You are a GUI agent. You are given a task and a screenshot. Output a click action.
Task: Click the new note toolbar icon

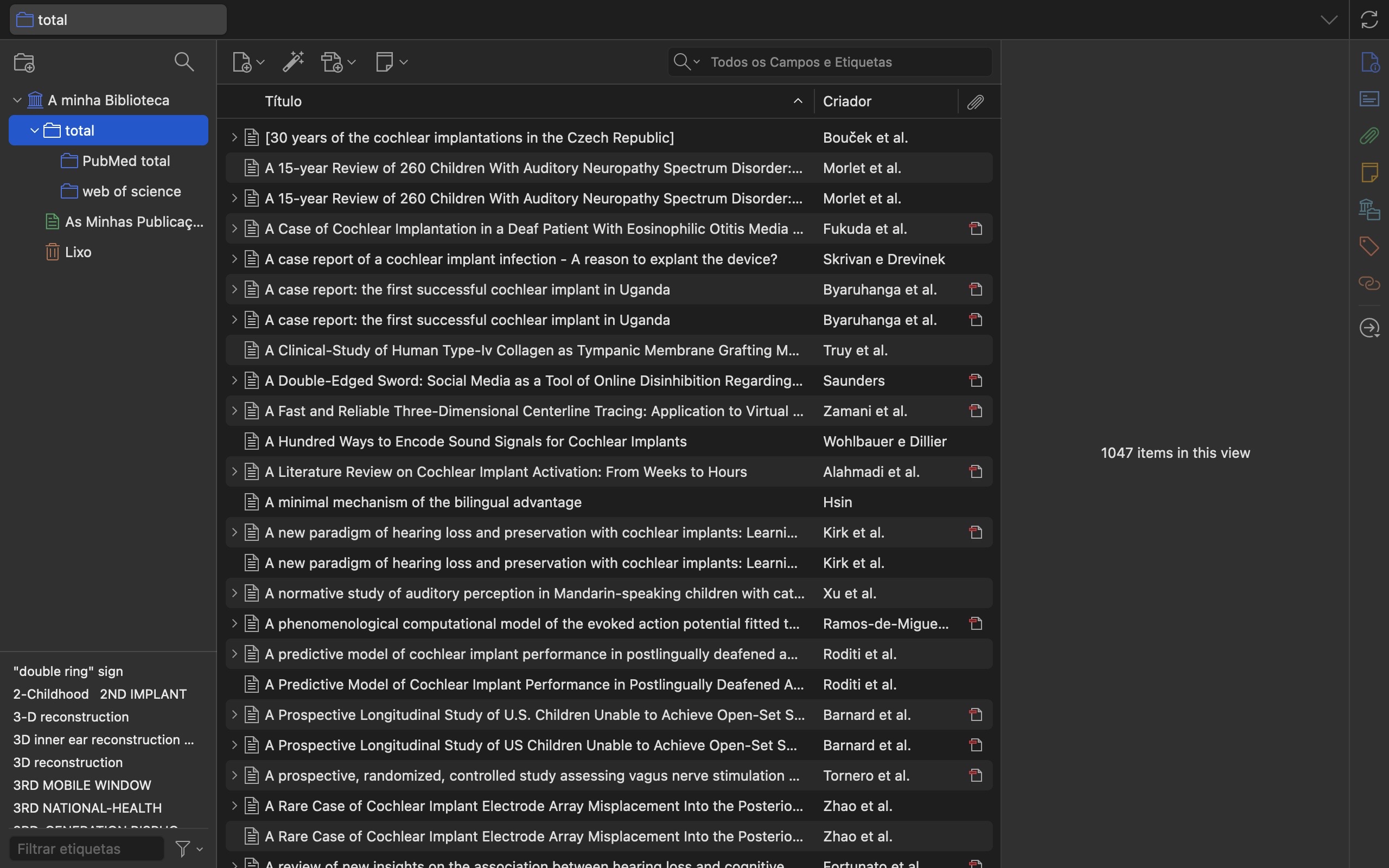pyautogui.click(x=391, y=61)
